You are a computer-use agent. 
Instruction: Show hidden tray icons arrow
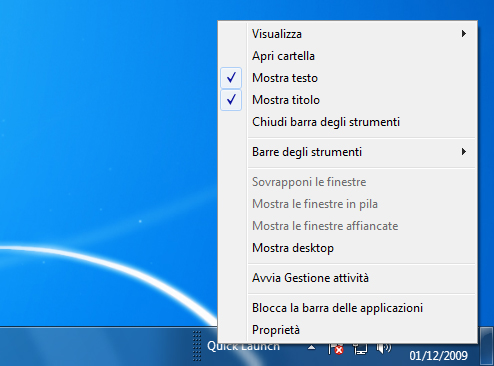(x=311, y=348)
